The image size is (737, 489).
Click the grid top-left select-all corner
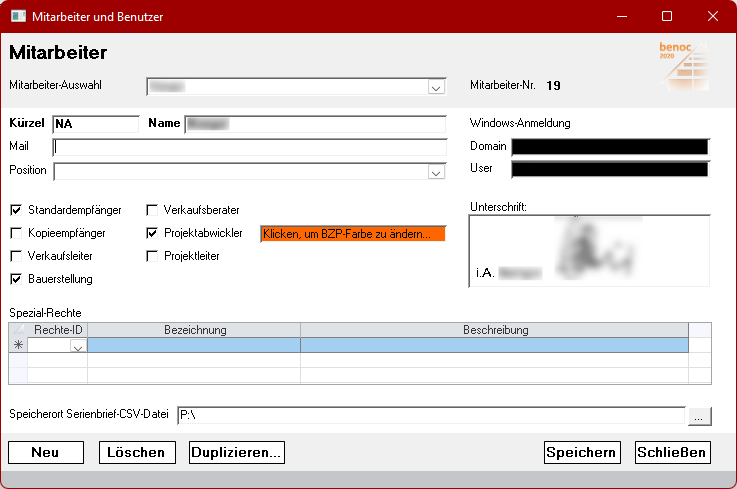[18, 330]
